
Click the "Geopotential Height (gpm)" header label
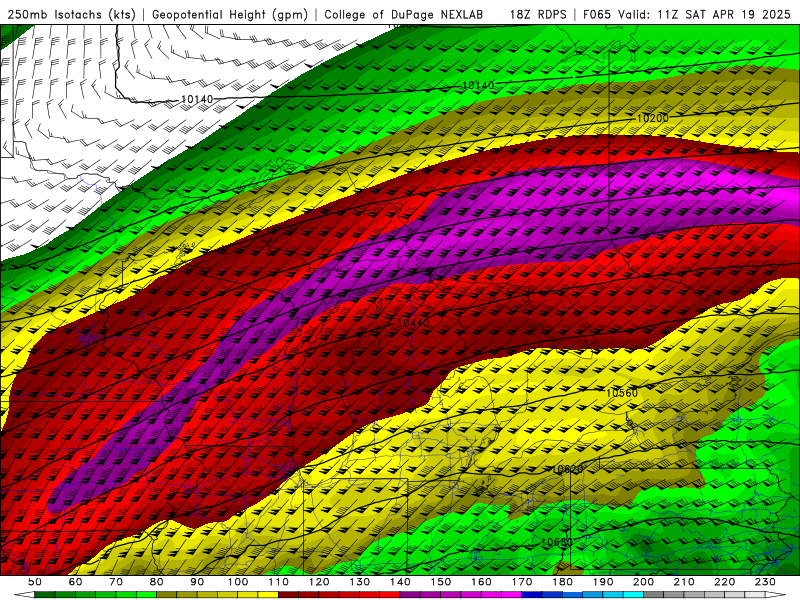(230, 14)
